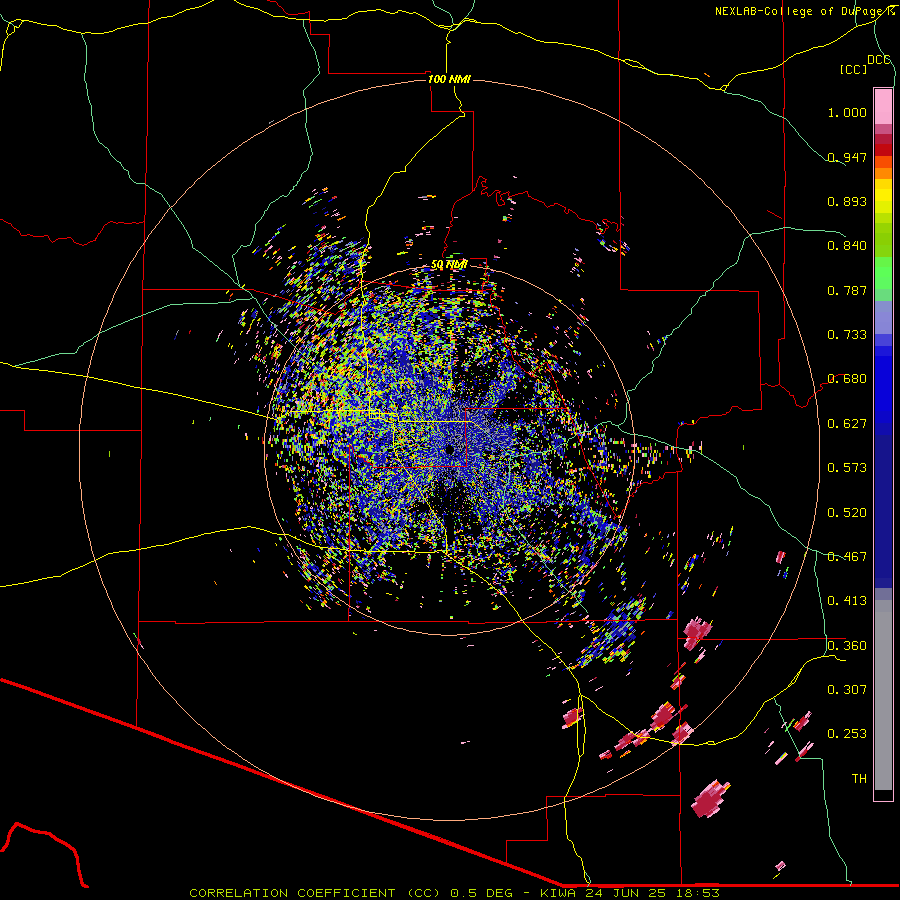Click the 0.840 scale value
This screenshot has width=900, height=900.
847,246
